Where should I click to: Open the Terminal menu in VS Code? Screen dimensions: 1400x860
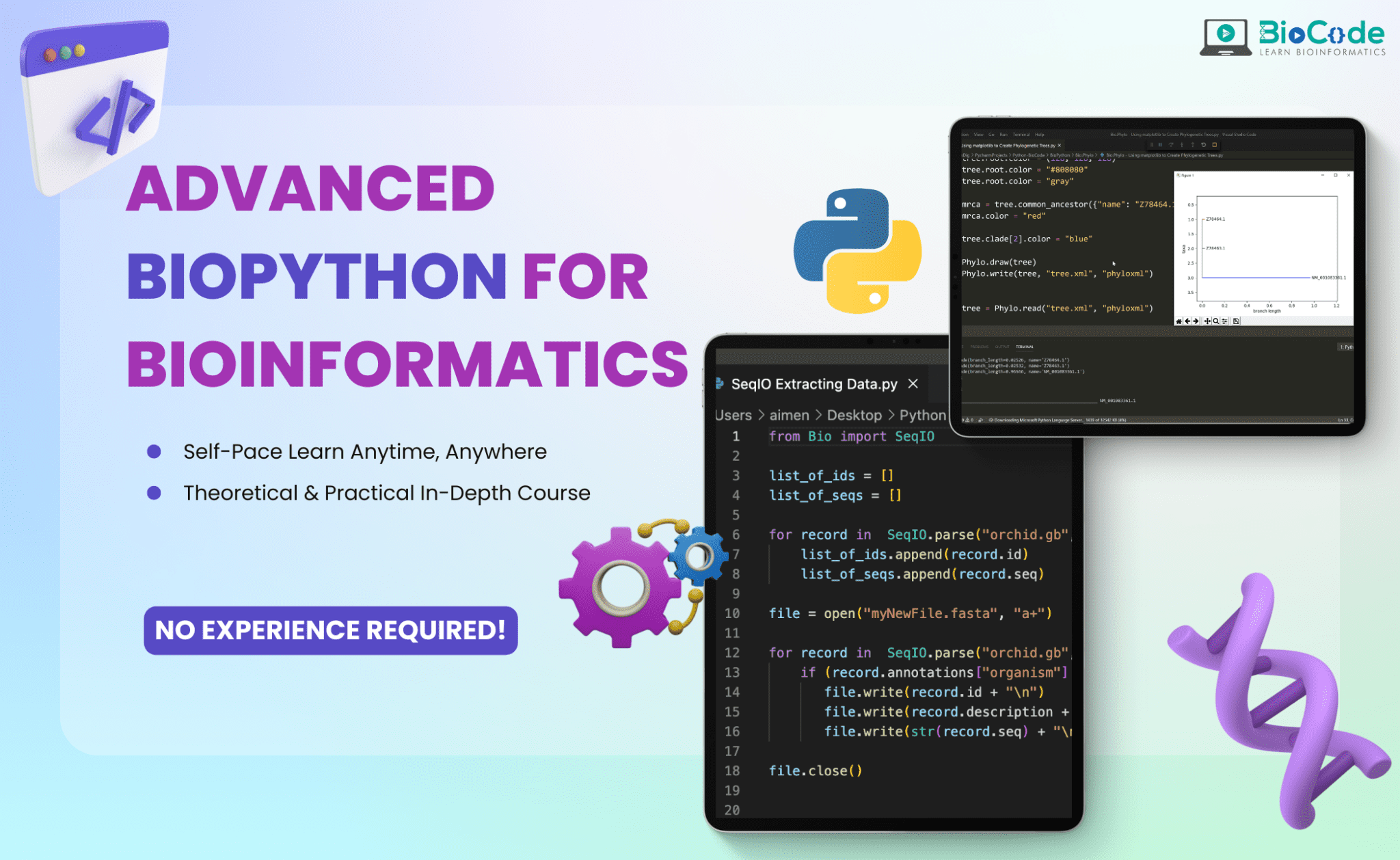pyautogui.click(x=1021, y=135)
